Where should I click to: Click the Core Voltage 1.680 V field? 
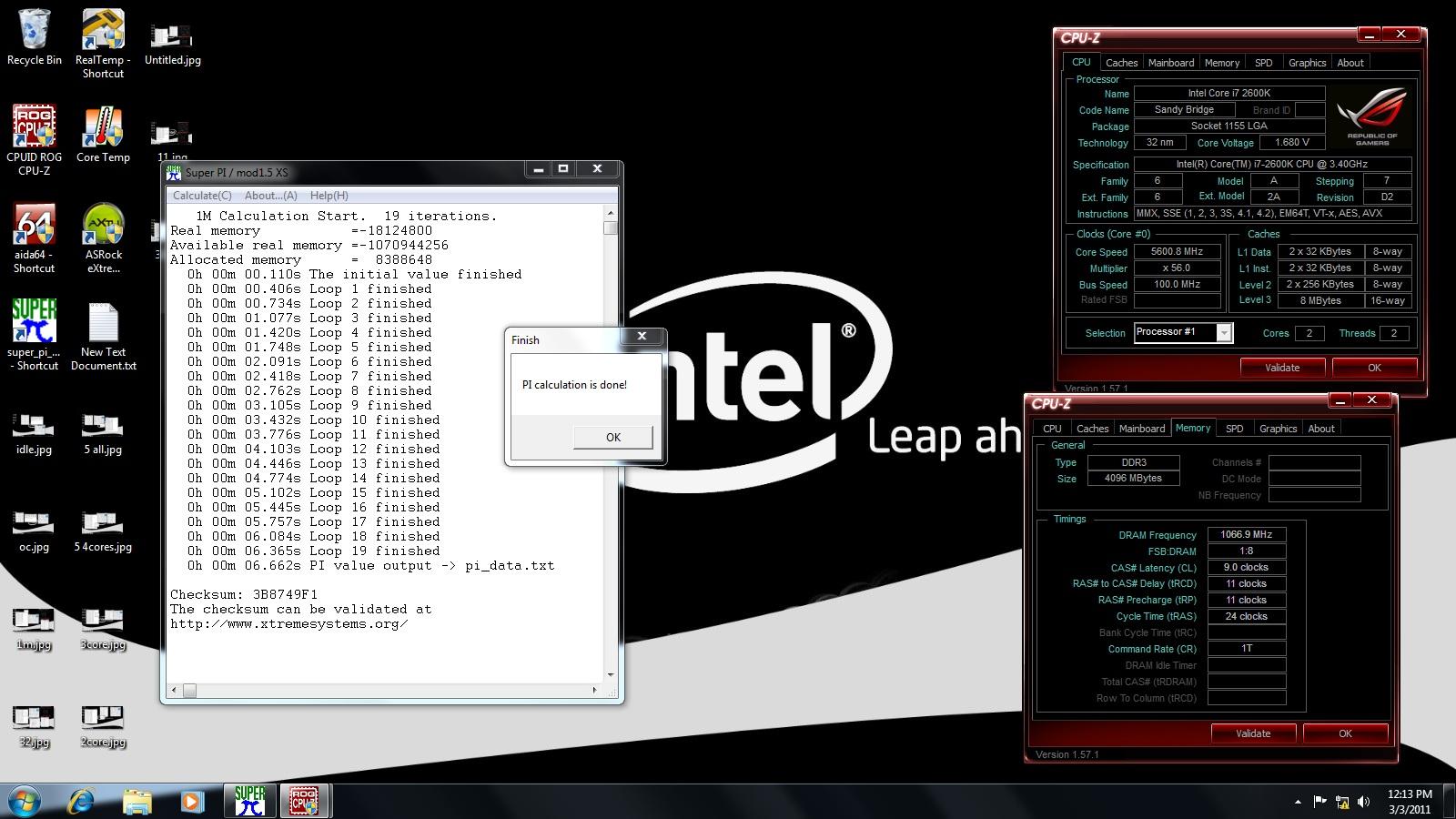click(1292, 142)
